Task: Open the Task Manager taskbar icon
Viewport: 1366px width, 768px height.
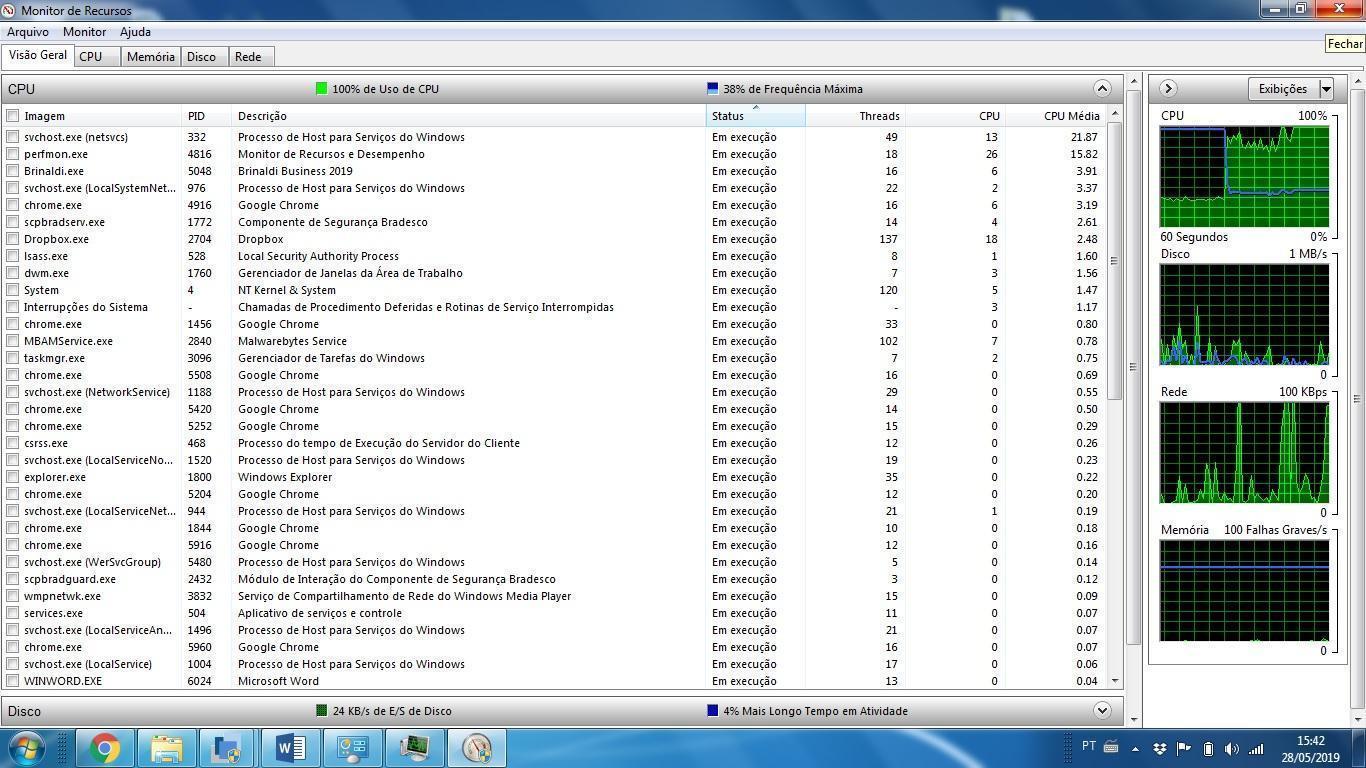Action: point(414,748)
